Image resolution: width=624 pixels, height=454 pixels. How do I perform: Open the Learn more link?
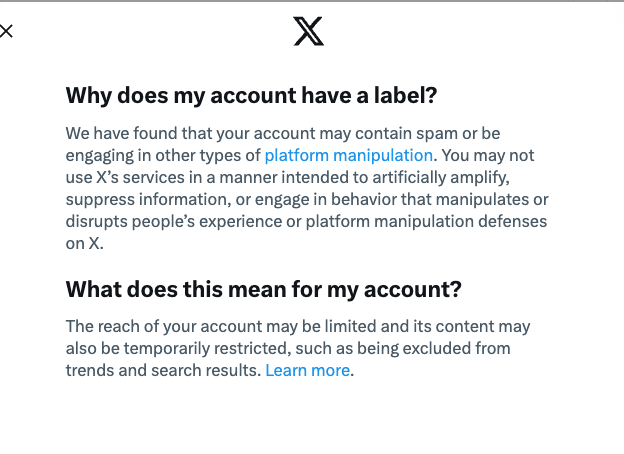pyautogui.click(x=308, y=370)
